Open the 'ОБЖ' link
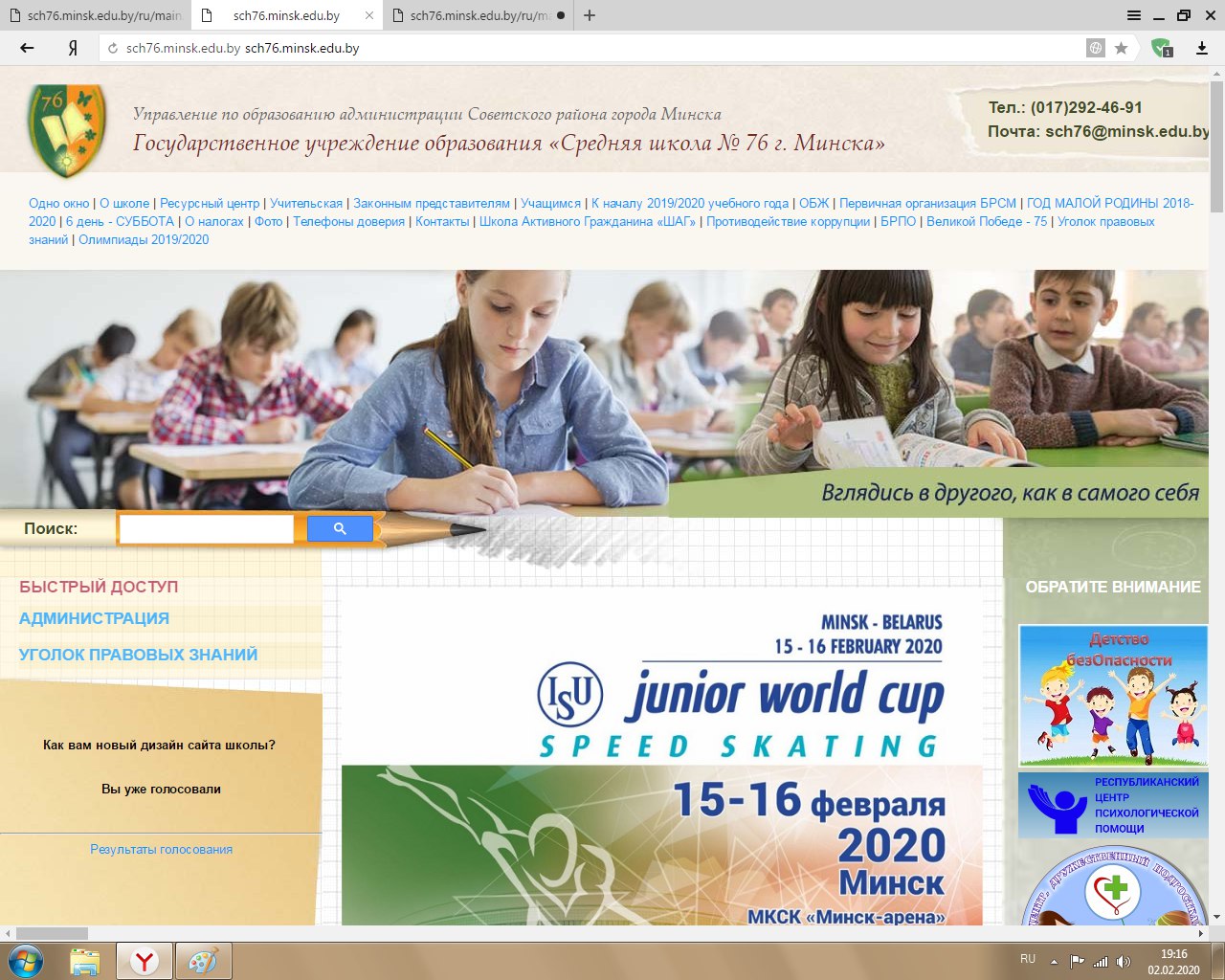This screenshot has width=1225, height=980. coord(813,203)
